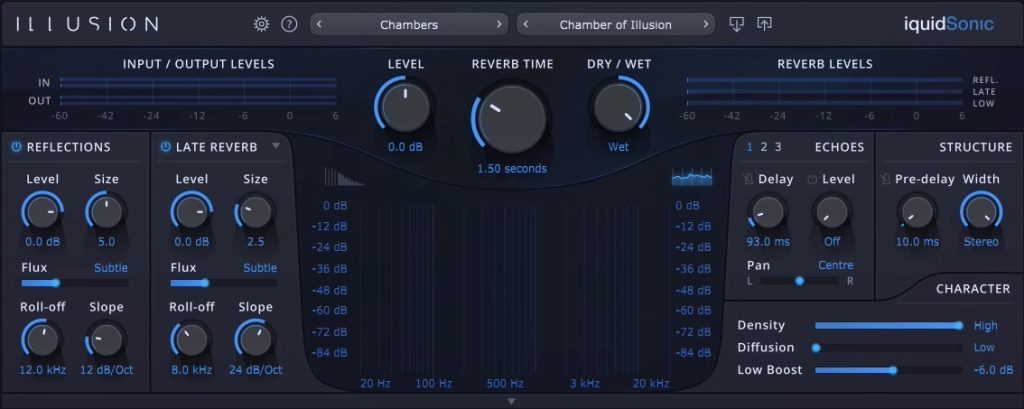Toggle the Echoes Level power switch
The height and width of the screenshot is (409, 1024).
811,180
